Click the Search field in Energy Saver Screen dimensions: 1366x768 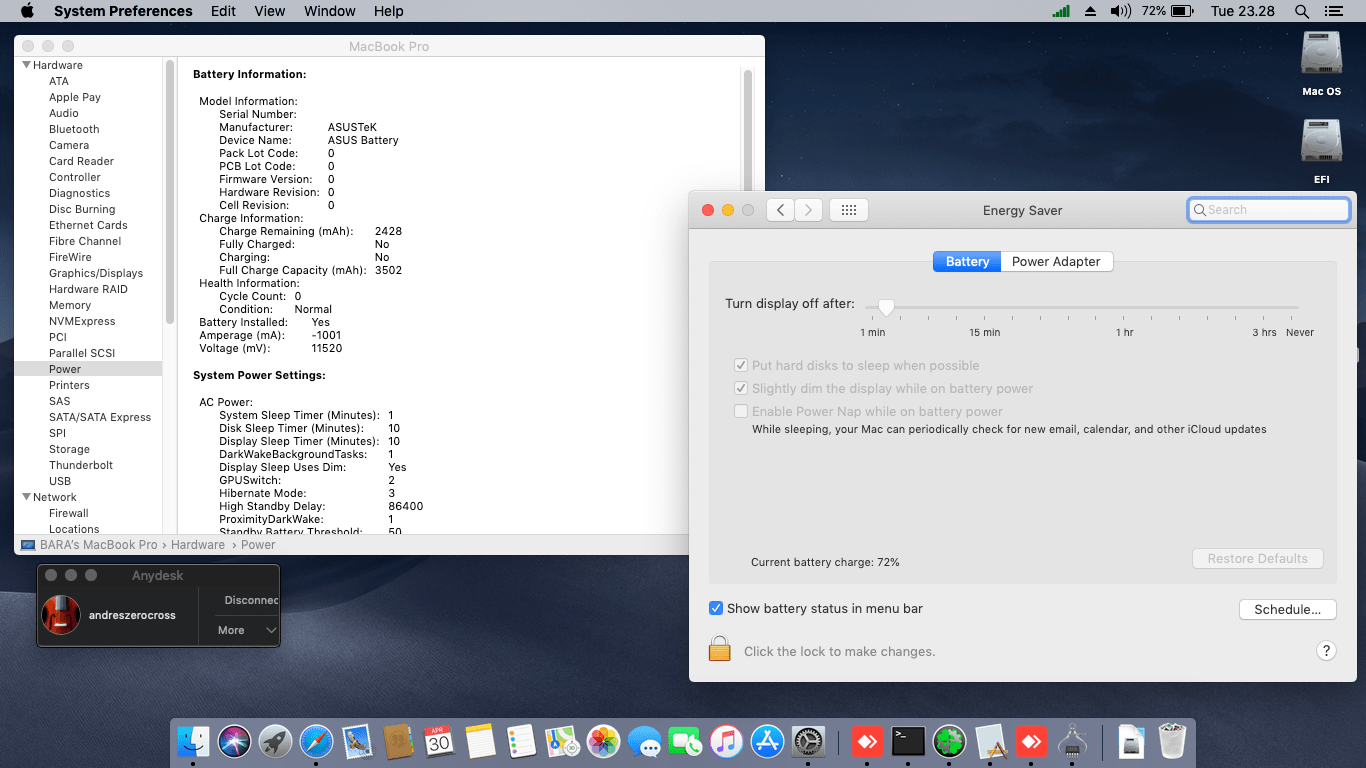click(1269, 210)
